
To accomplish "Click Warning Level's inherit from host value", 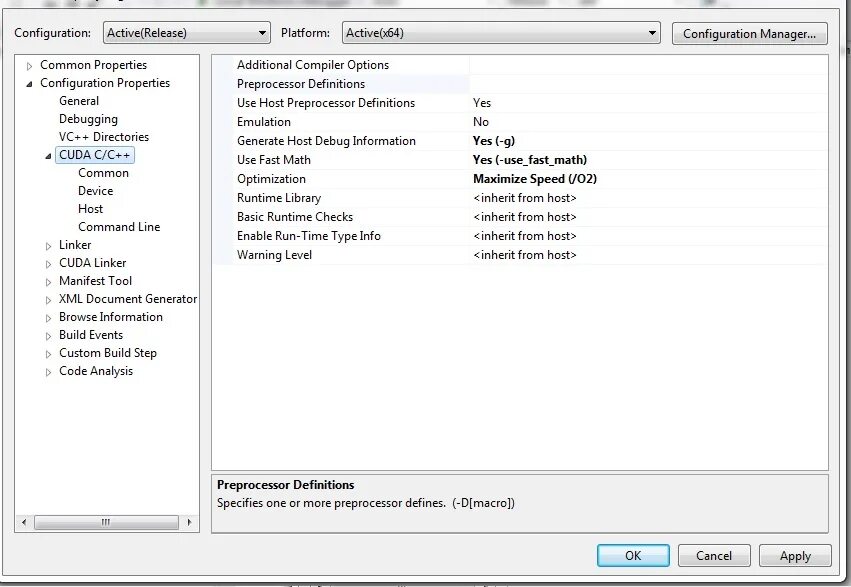I will coord(525,255).
